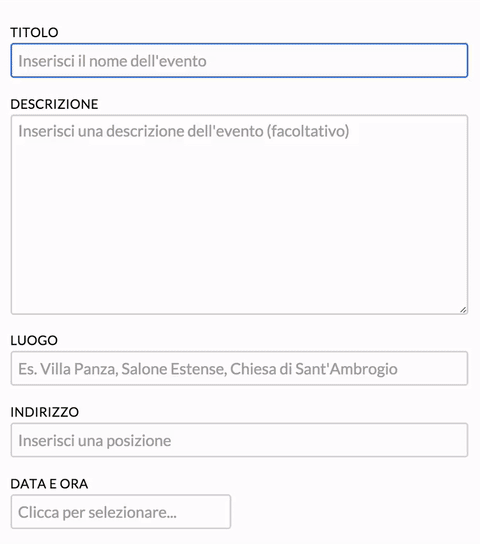This screenshot has height=544, width=480.
Task: Click the LUOGO field label
Action: pos(34,340)
